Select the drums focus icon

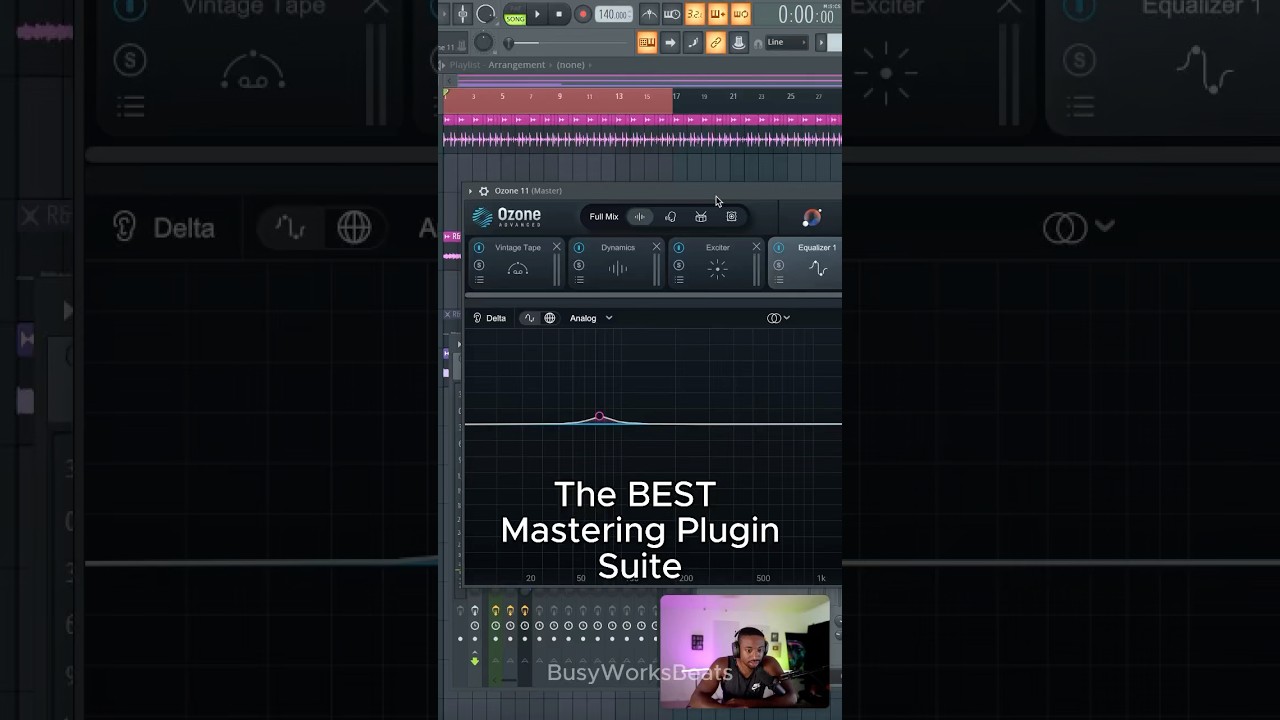click(701, 217)
